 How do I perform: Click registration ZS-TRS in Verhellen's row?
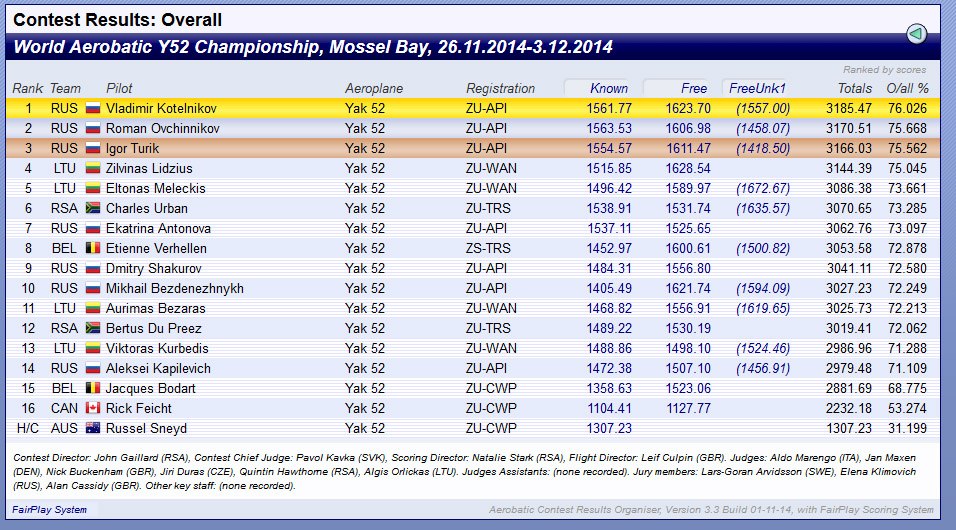click(488, 249)
